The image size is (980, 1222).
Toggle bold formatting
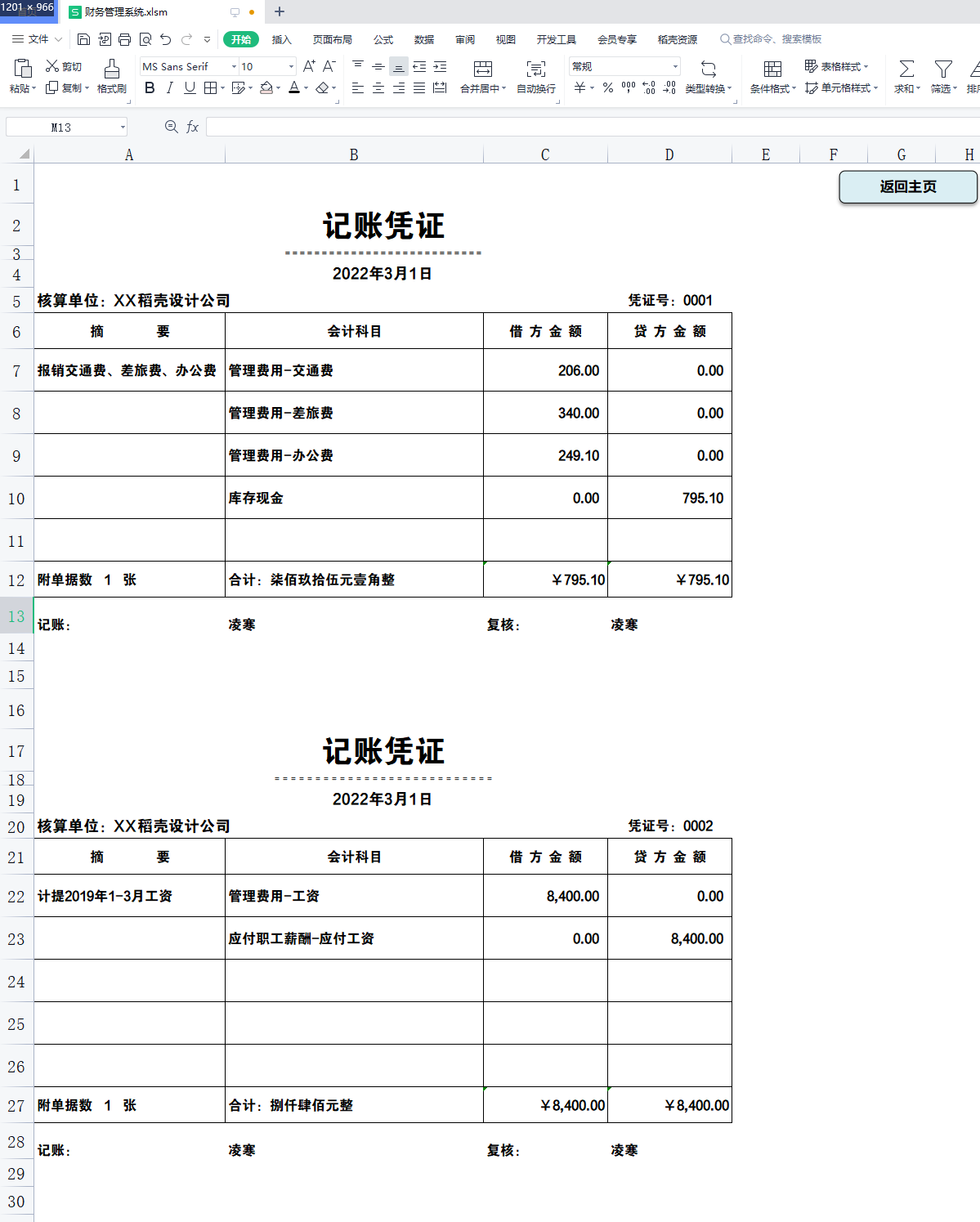148,87
